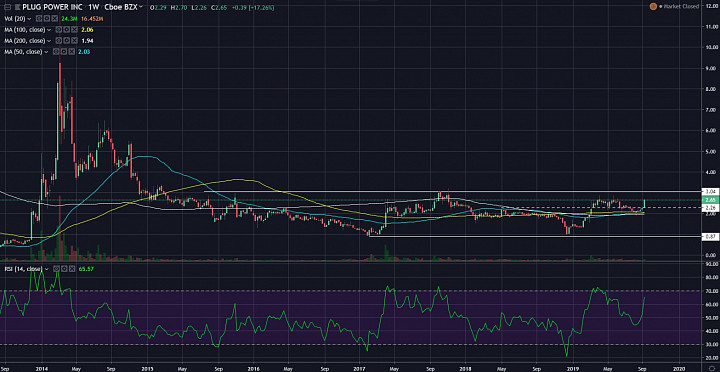Image resolution: width=720 pixels, height=372 pixels.
Task: Open the RSI indicator settings gear
Action: click(64, 269)
